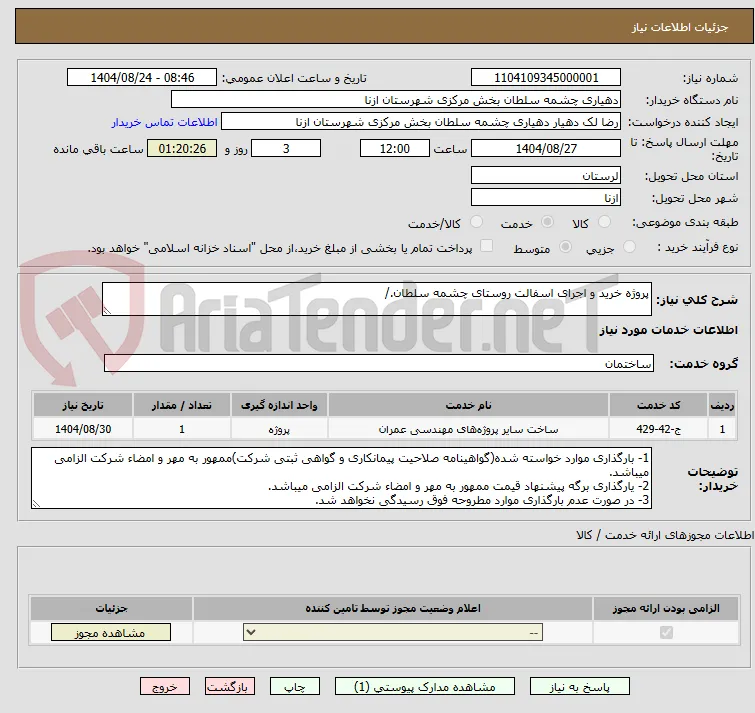This screenshot has height=713, width=755.
Task: Click the deadline time field 12:00
Action: coord(395,148)
